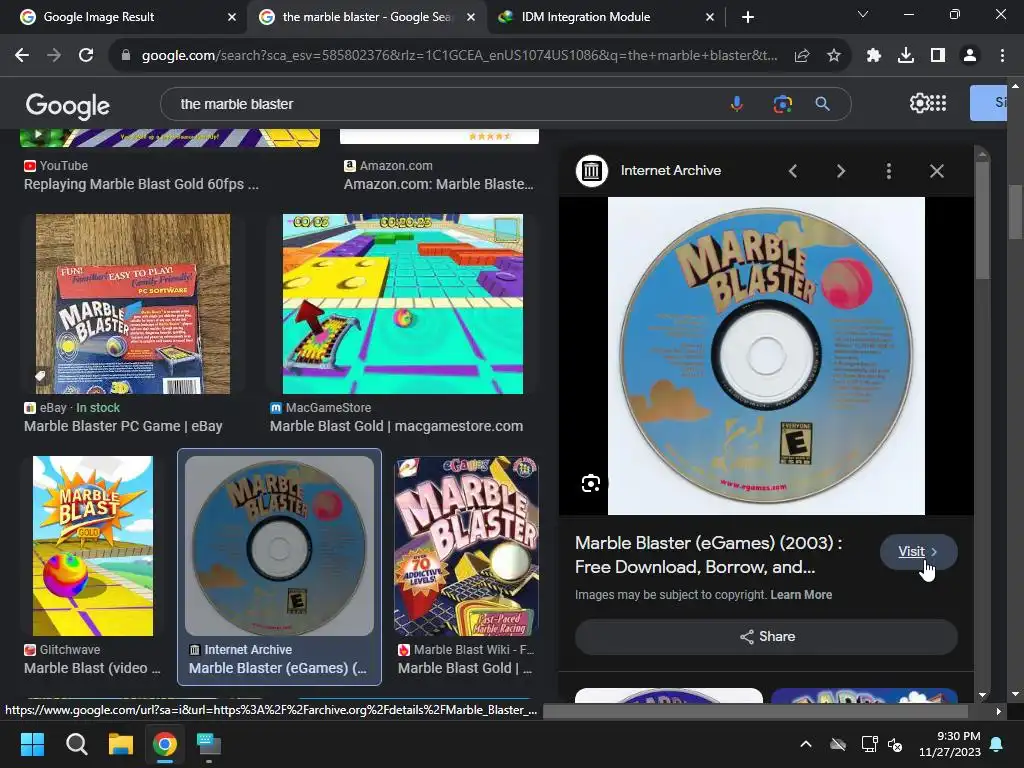The width and height of the screenshot is (1024, 768).
Task: Close the Google Image Result tab
Action: (232, 17)
